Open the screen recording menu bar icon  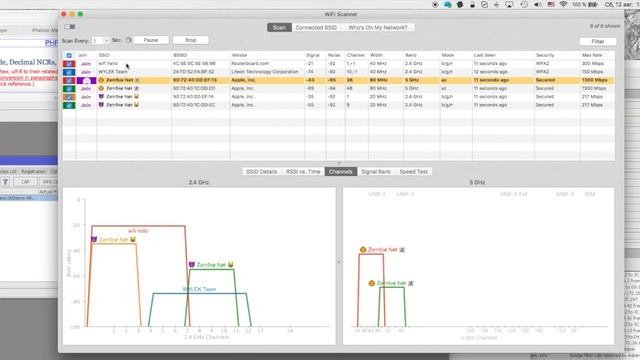coord(435,4)
